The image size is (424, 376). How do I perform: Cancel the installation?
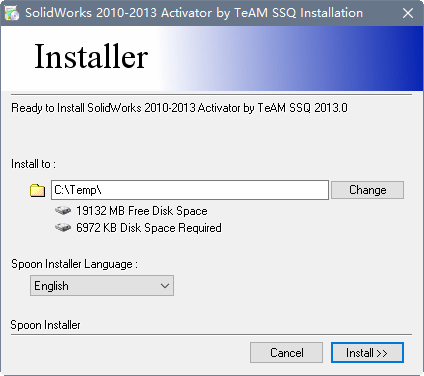[x=286, y=353]
